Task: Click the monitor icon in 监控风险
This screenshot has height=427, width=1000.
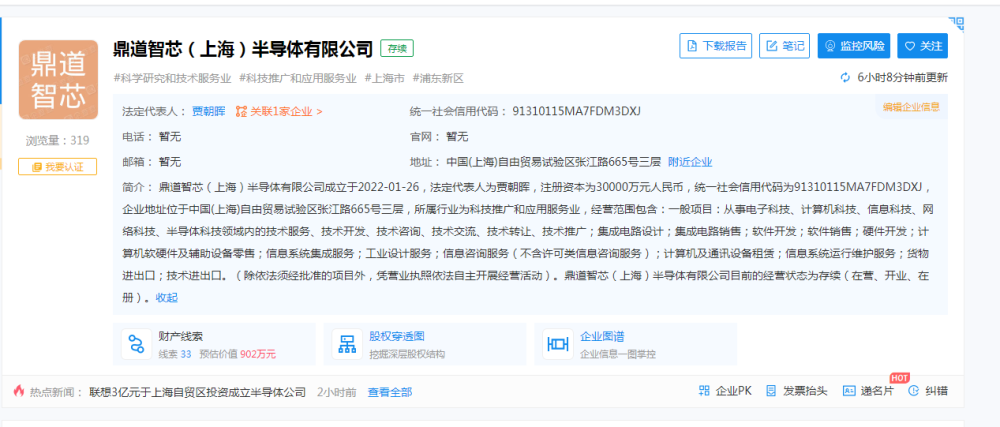Action: 830,46
